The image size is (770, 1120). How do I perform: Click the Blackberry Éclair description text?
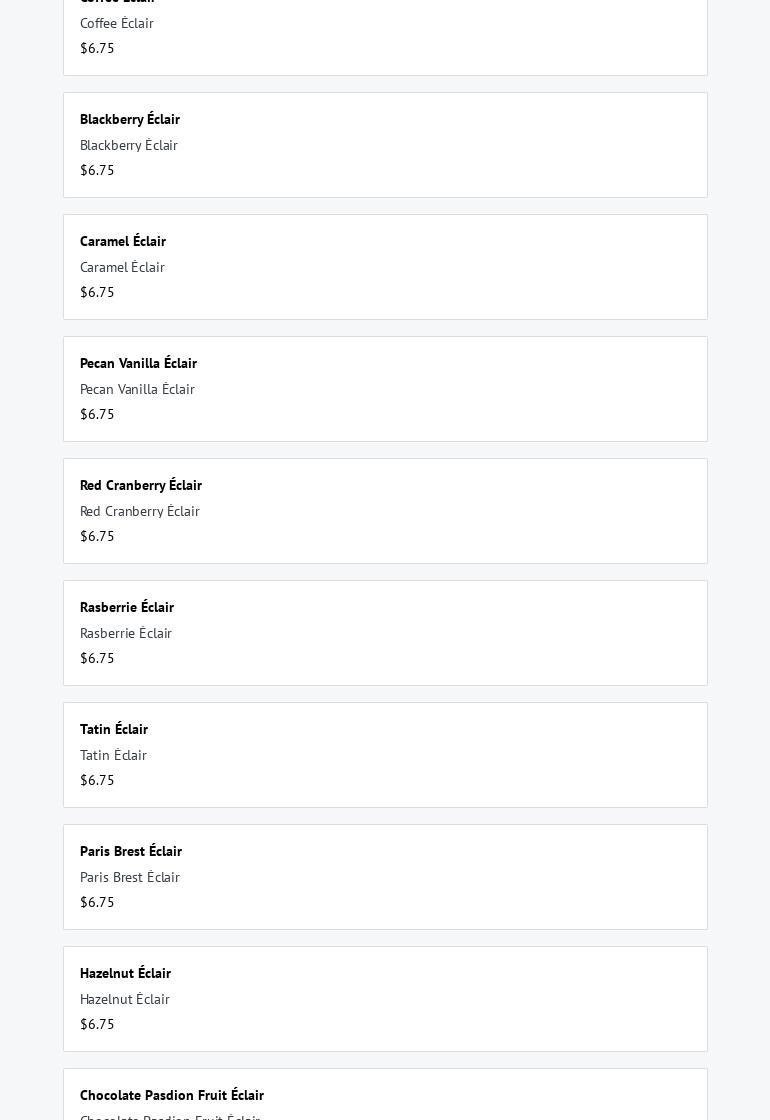pyautogui.click(x=129, y=145)
